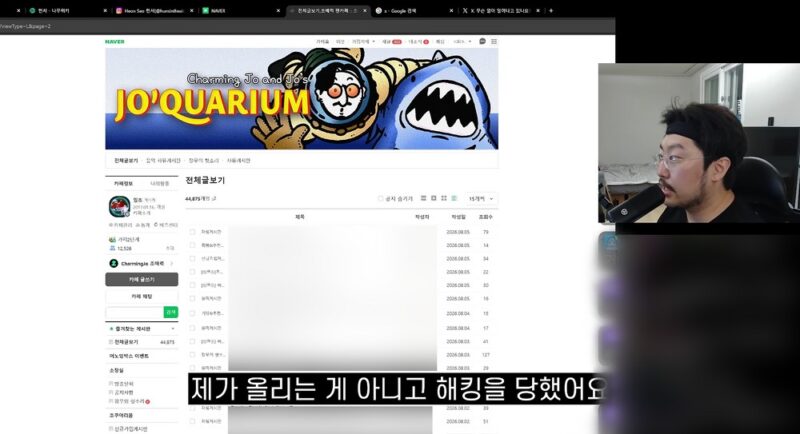Switch to the Instagram browser tab
This screenshot has width=800, height=434.
coord(153,11)
